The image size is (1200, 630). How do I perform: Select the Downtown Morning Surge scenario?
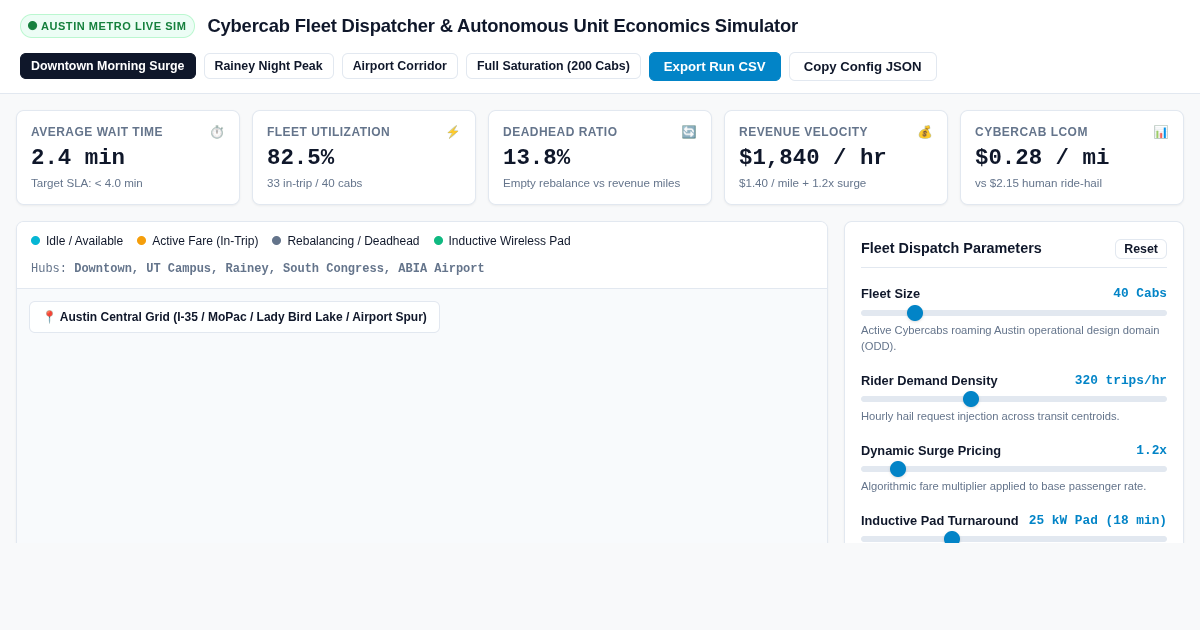[108, 66]
